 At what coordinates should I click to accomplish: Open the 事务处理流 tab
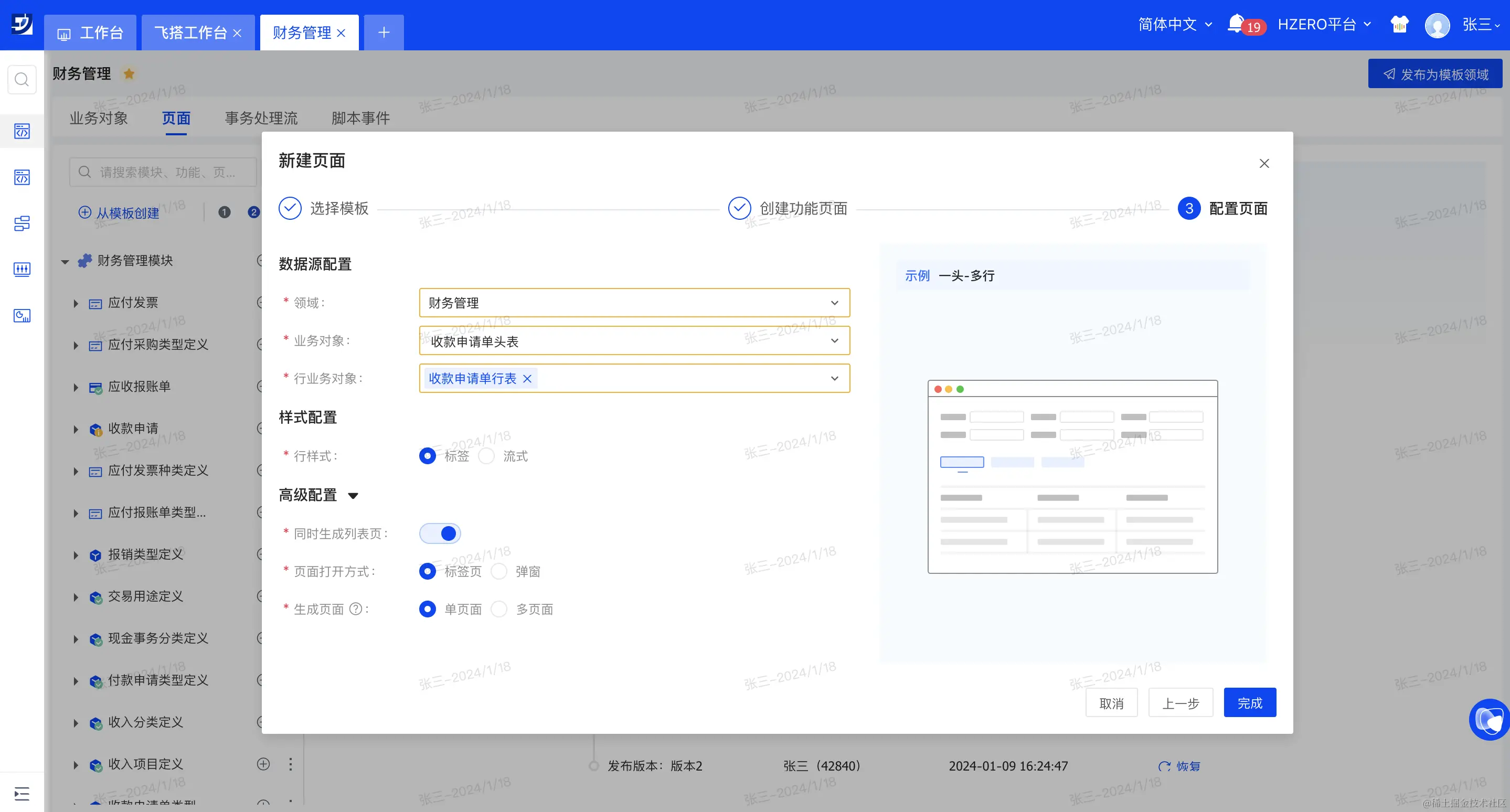pos(261,119)
